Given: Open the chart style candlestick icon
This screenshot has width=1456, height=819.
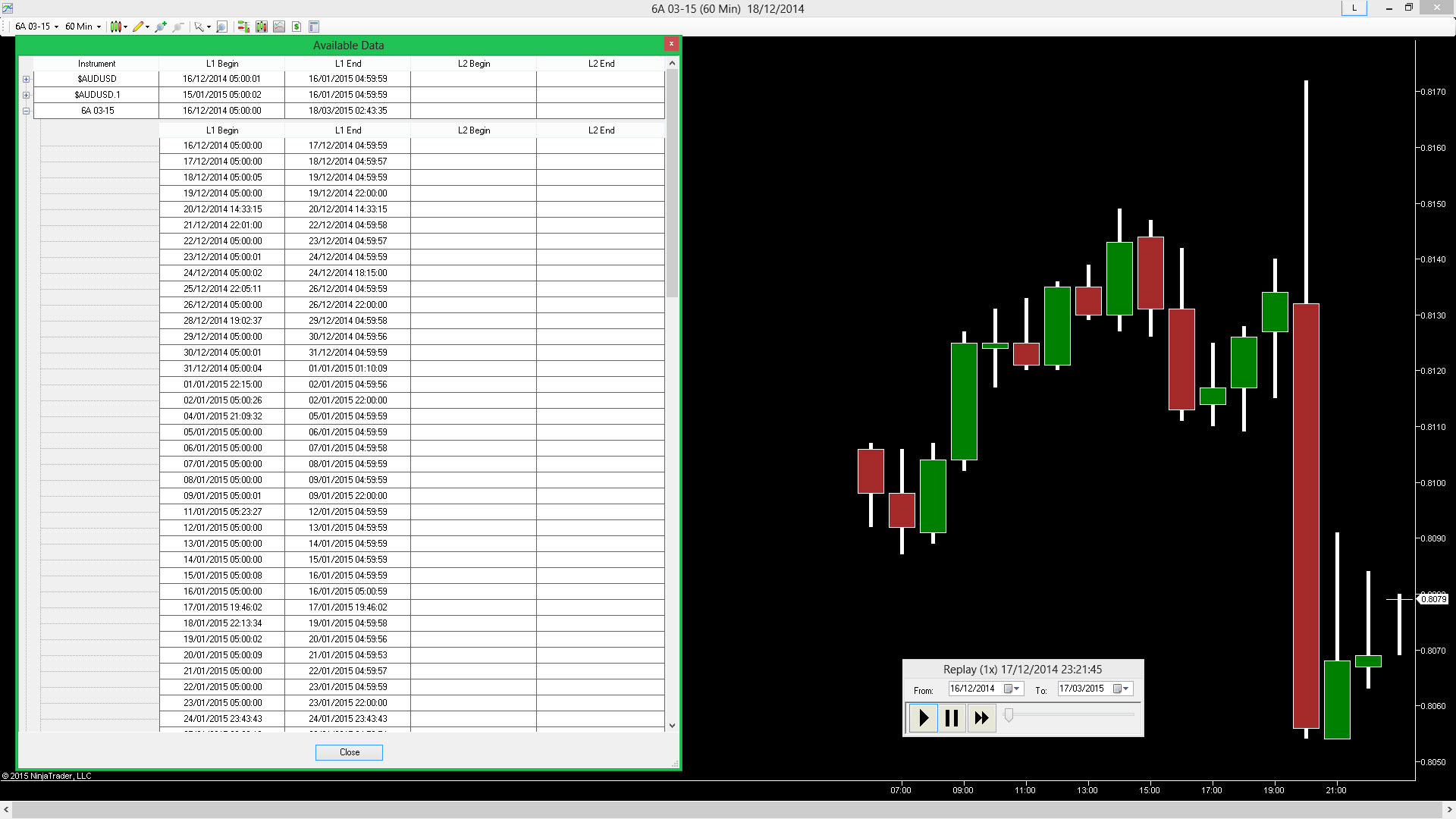Looking at the screenshot, I should [115, 27].
